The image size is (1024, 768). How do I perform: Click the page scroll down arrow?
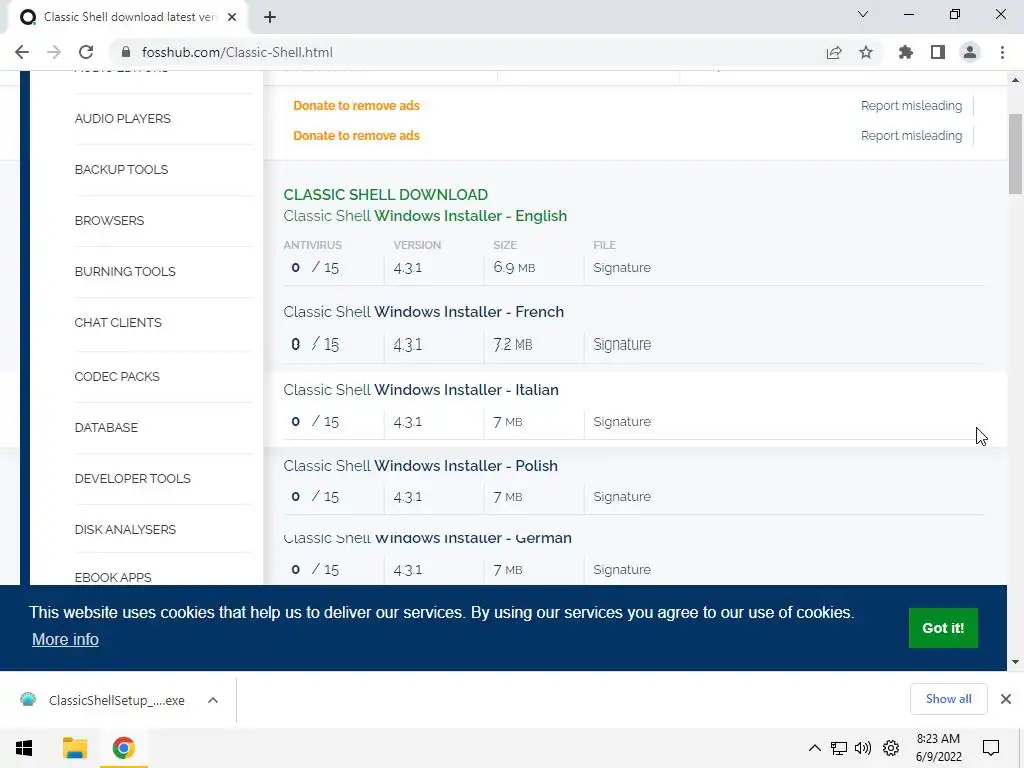click(x=1015, y=662)
